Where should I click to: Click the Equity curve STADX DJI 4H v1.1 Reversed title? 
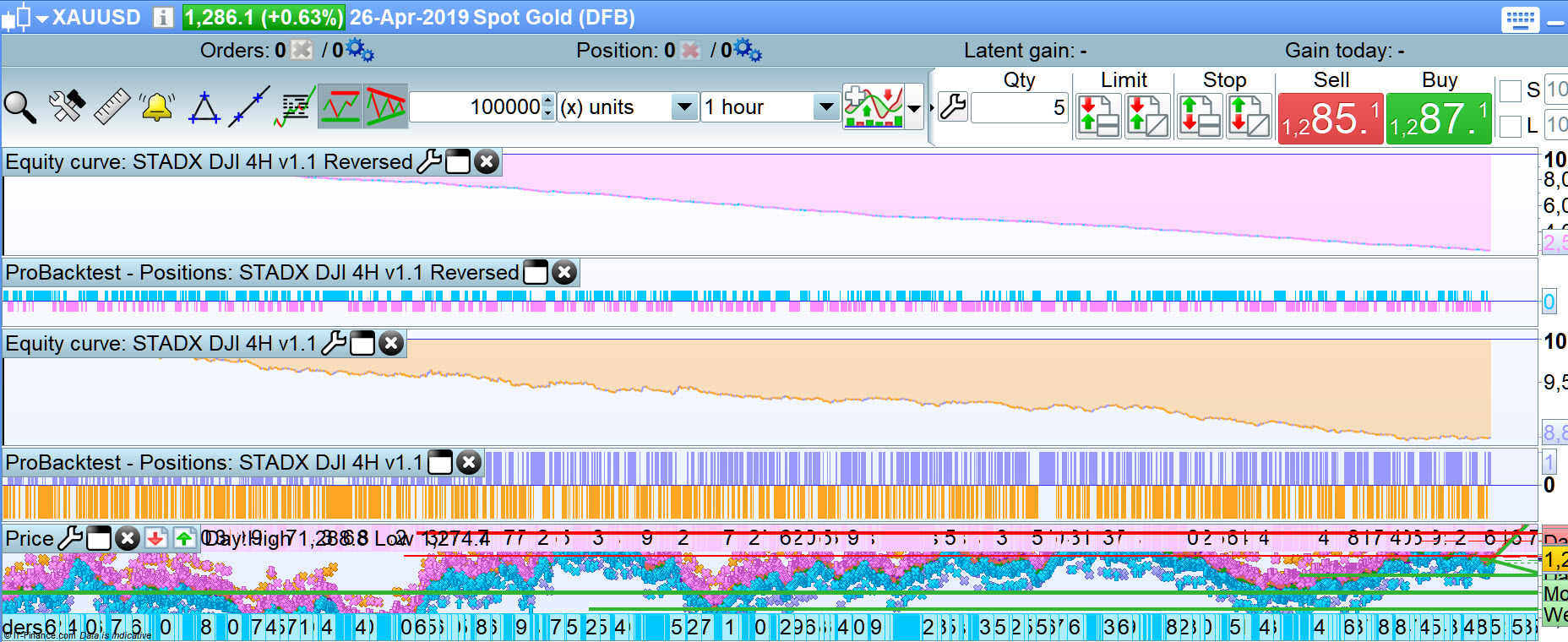(209, 161)
